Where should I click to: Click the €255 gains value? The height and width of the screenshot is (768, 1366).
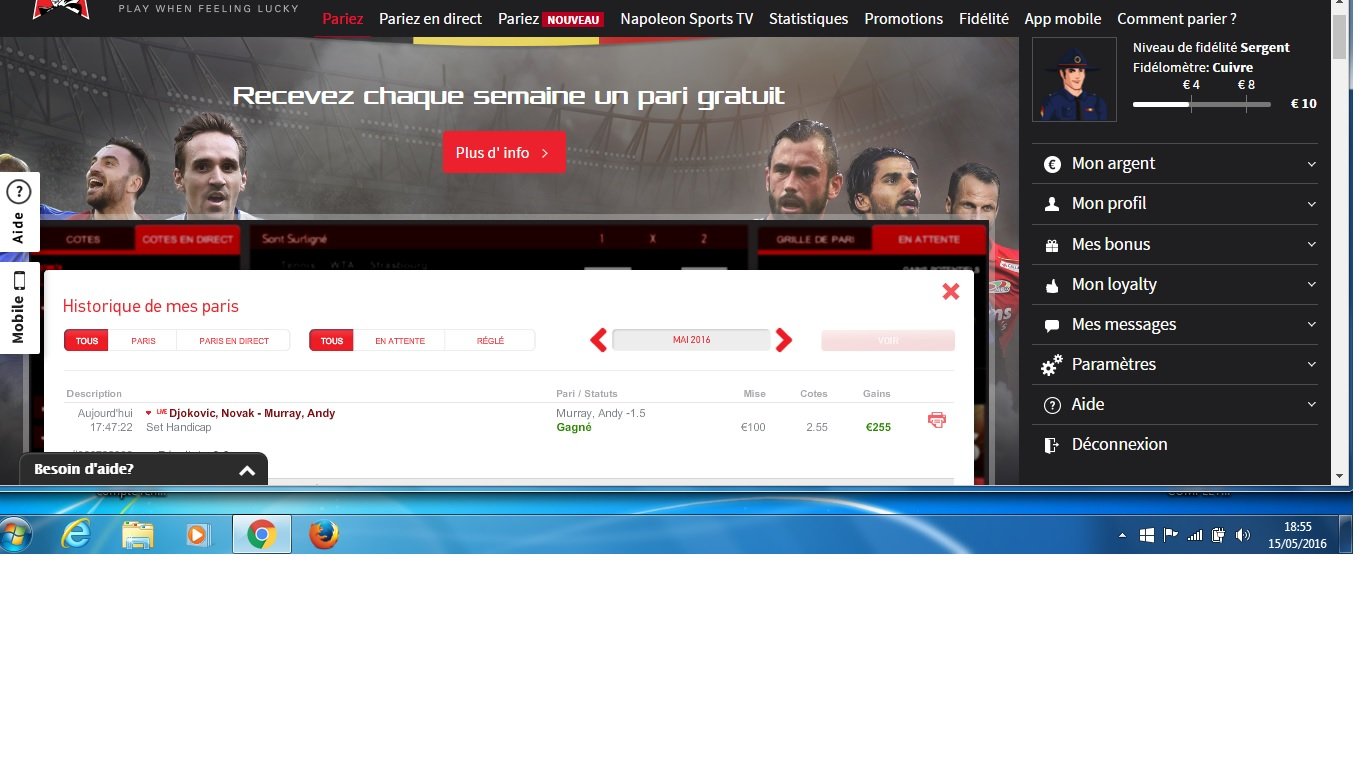(878, 428)
